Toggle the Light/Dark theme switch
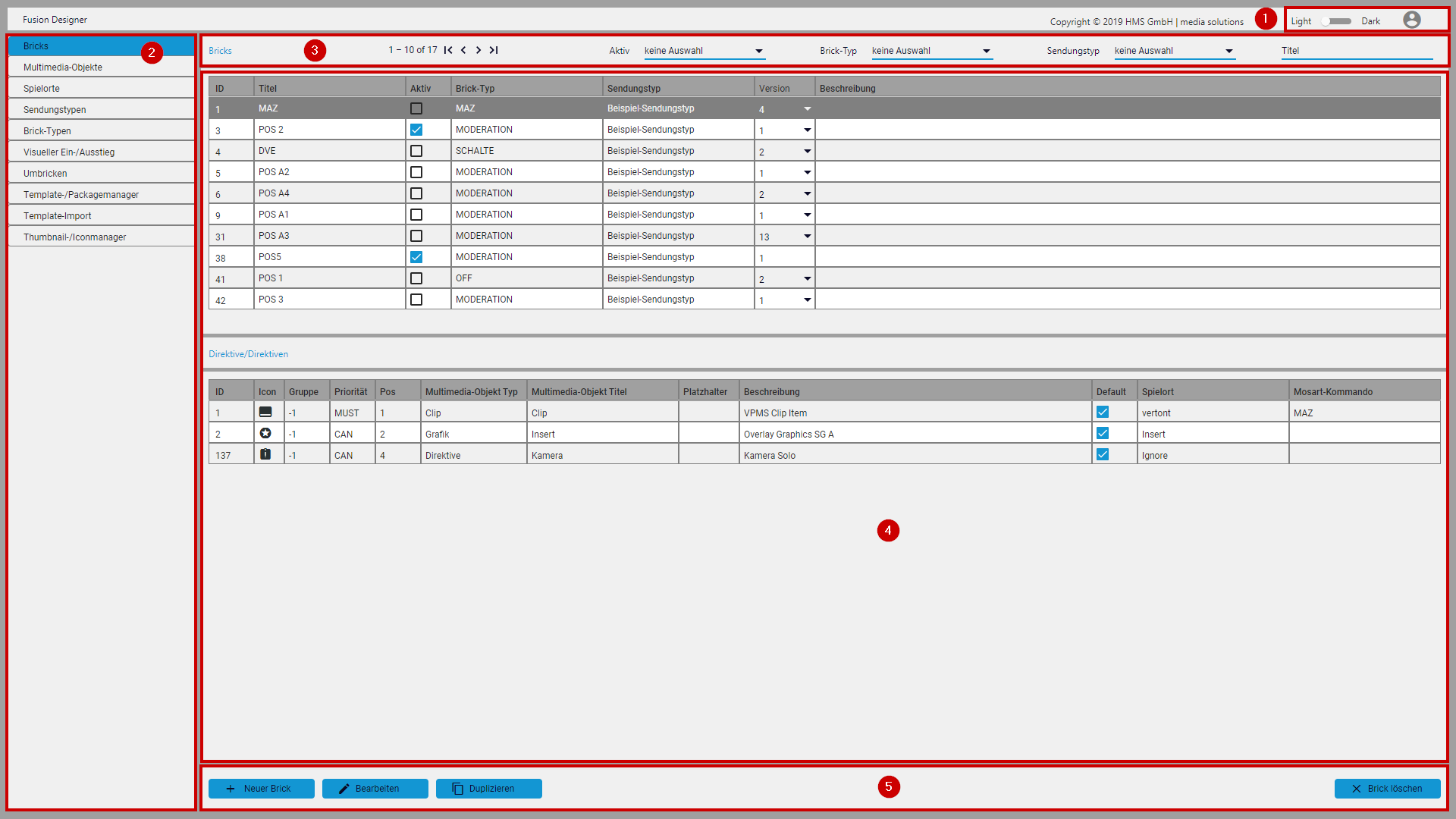 [x=1336, y=21]
